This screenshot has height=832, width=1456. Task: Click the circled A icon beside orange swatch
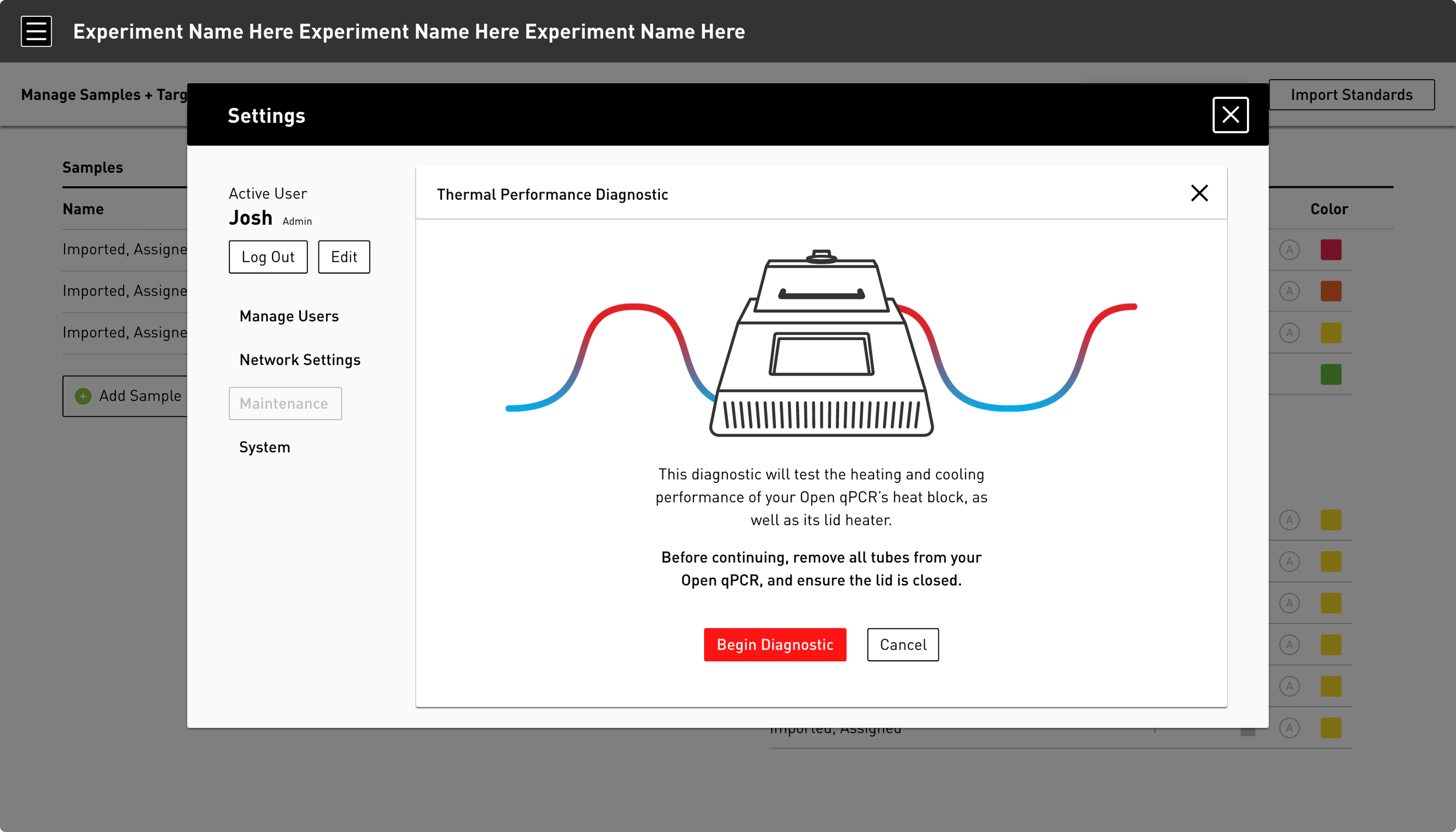pos(1289,291)
